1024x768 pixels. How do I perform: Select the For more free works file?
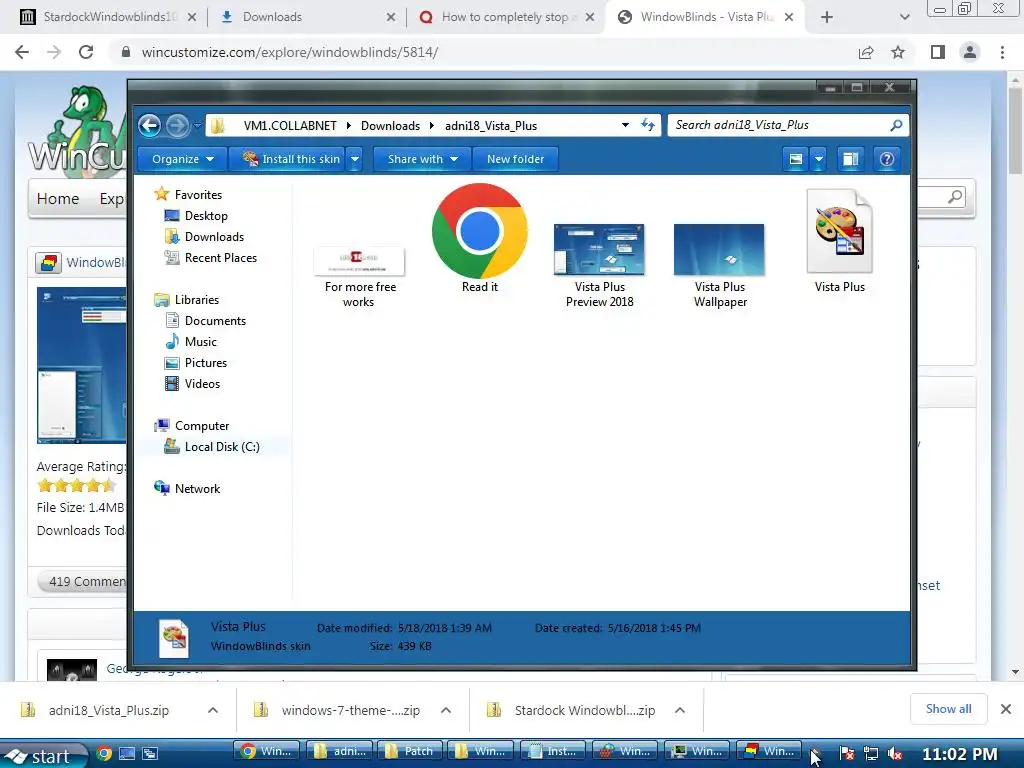tap(359, 277)
